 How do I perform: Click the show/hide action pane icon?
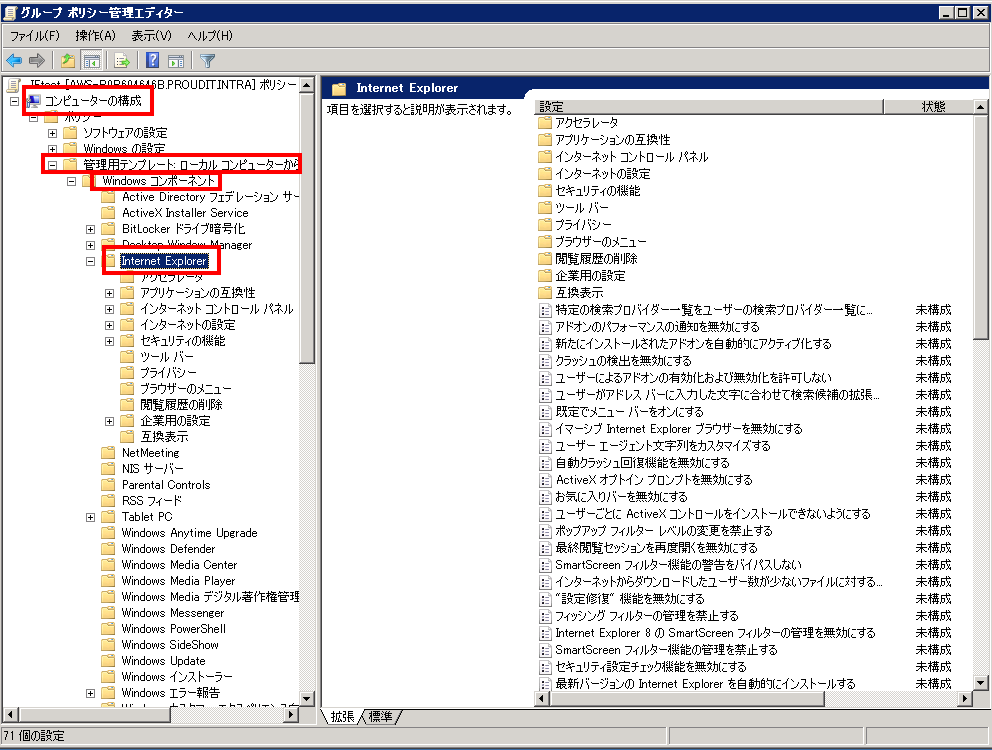[176, 60]
